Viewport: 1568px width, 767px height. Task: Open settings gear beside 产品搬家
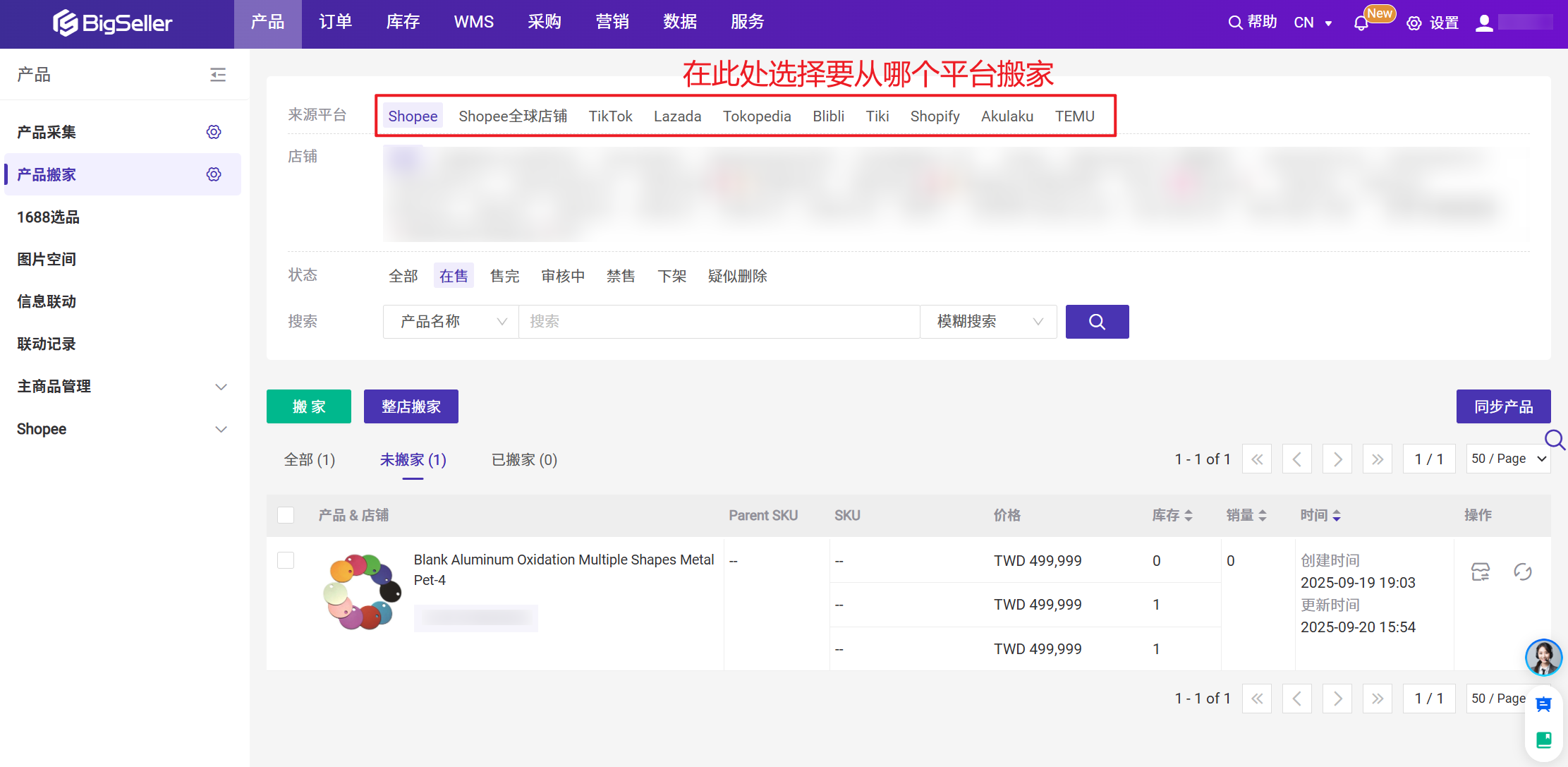[x=214, y=174]
